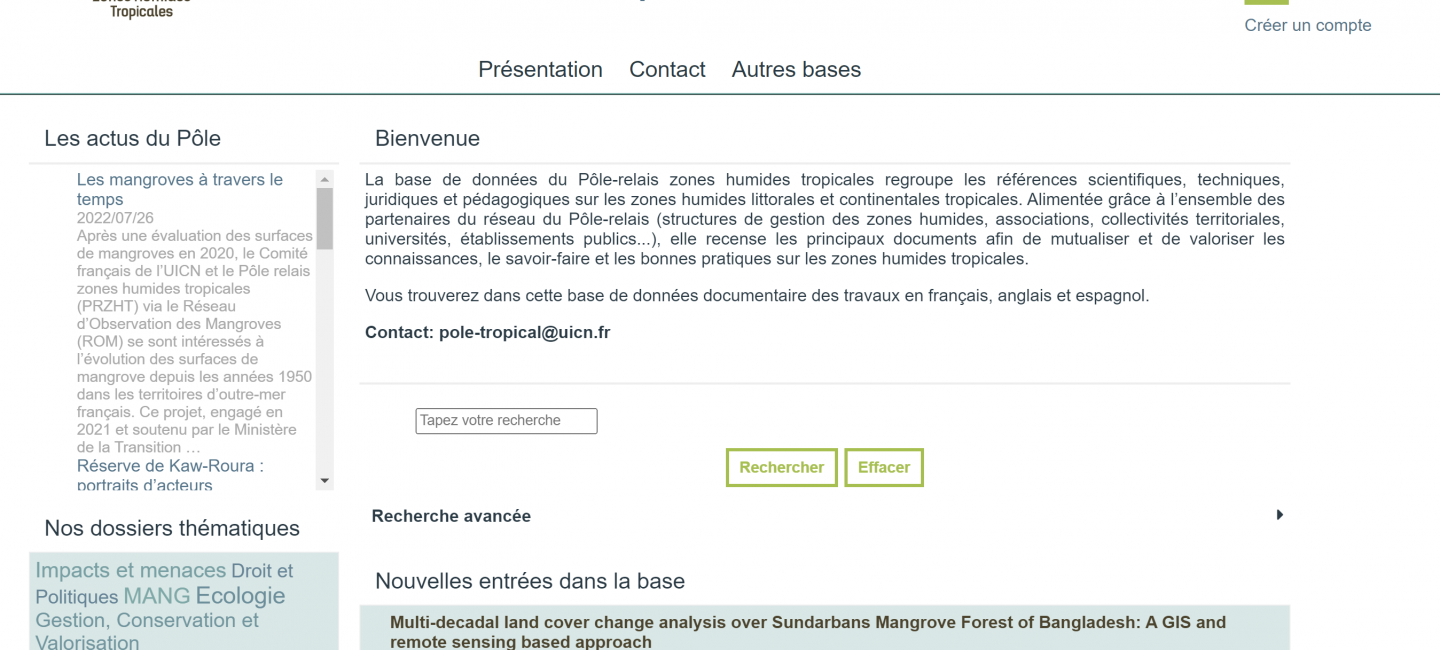Open the Autres bases menu item
The image size is (1440, 650).
tap(796, 69)
